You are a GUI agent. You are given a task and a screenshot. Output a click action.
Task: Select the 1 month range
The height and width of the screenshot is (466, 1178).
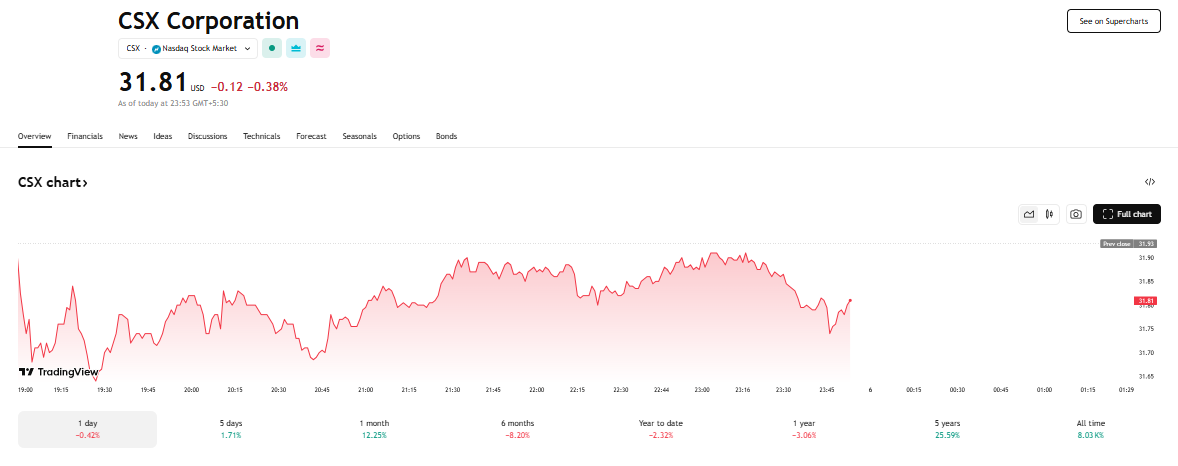374,429
